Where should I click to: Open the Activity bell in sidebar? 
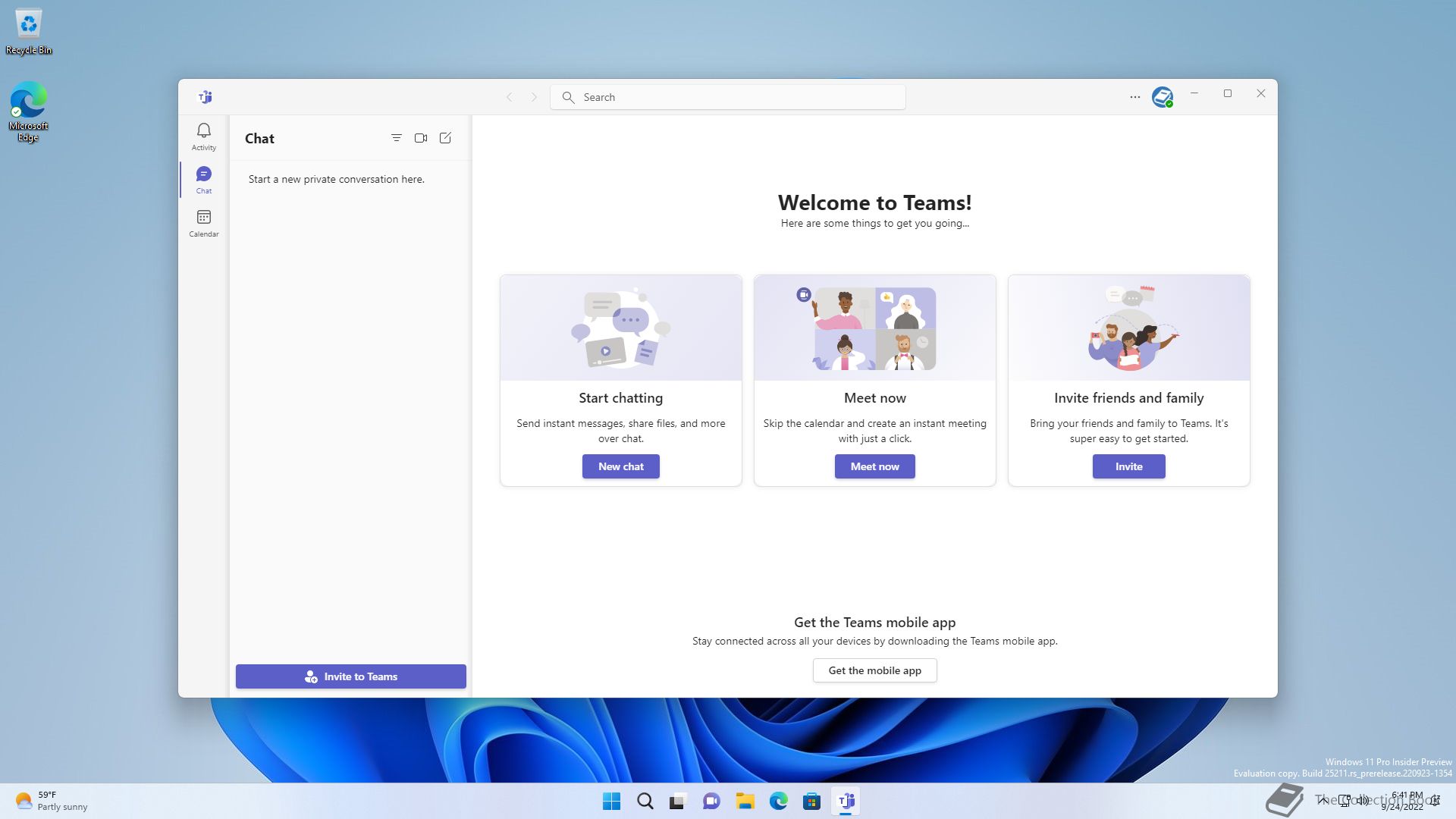click(203, 136)
